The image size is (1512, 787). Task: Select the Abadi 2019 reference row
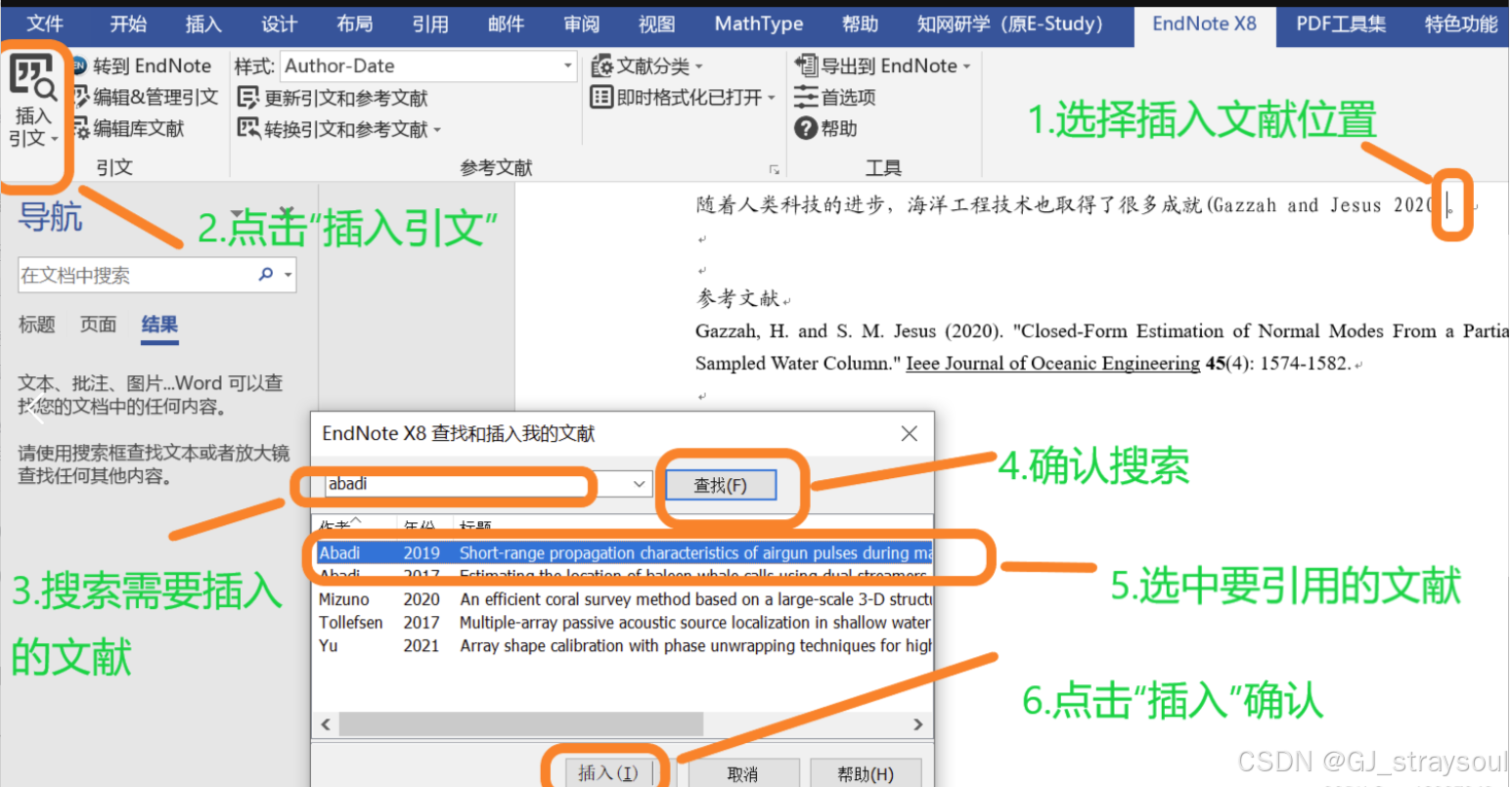click(x=623, y=553)
